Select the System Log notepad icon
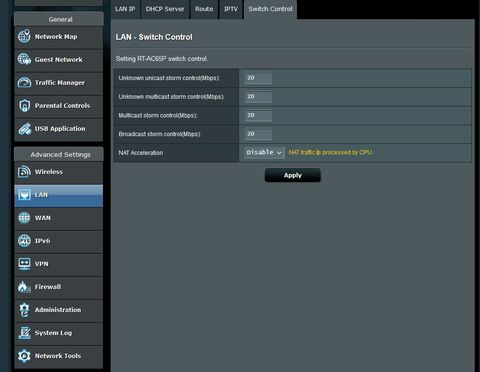 [x=24, y=333]
